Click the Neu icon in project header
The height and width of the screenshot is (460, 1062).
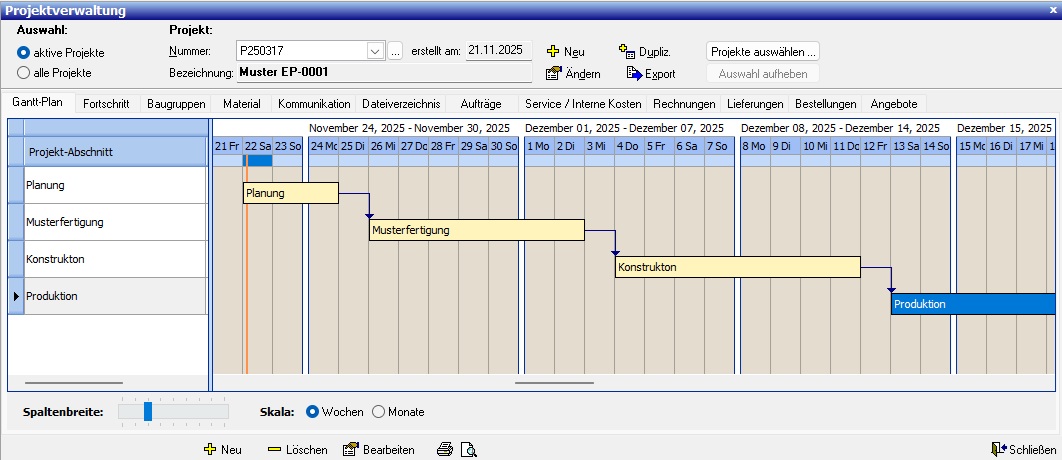pos(553,51)
